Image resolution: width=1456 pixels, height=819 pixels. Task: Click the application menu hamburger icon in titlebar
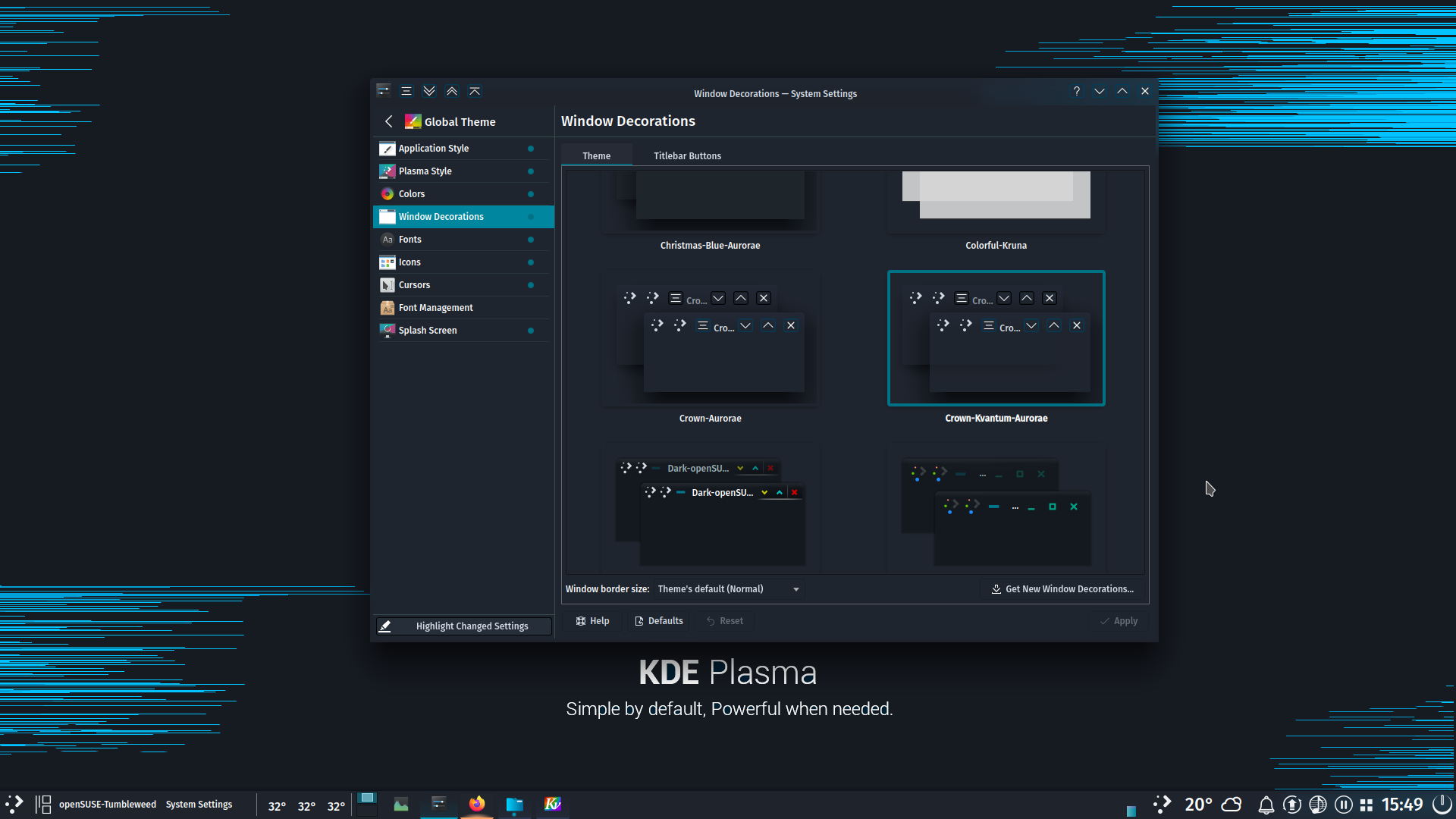click(406, 91)
